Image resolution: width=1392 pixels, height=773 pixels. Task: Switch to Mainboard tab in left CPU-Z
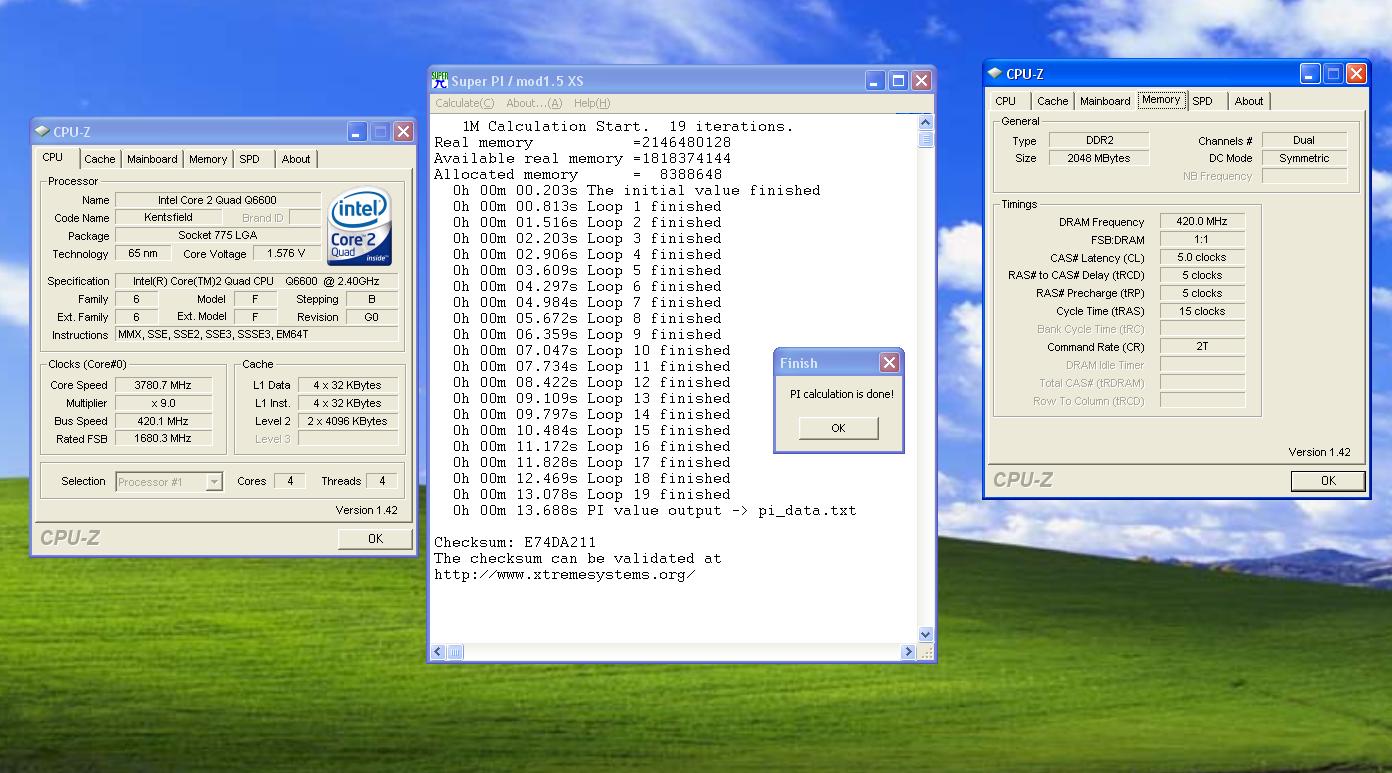coord(152,159)
